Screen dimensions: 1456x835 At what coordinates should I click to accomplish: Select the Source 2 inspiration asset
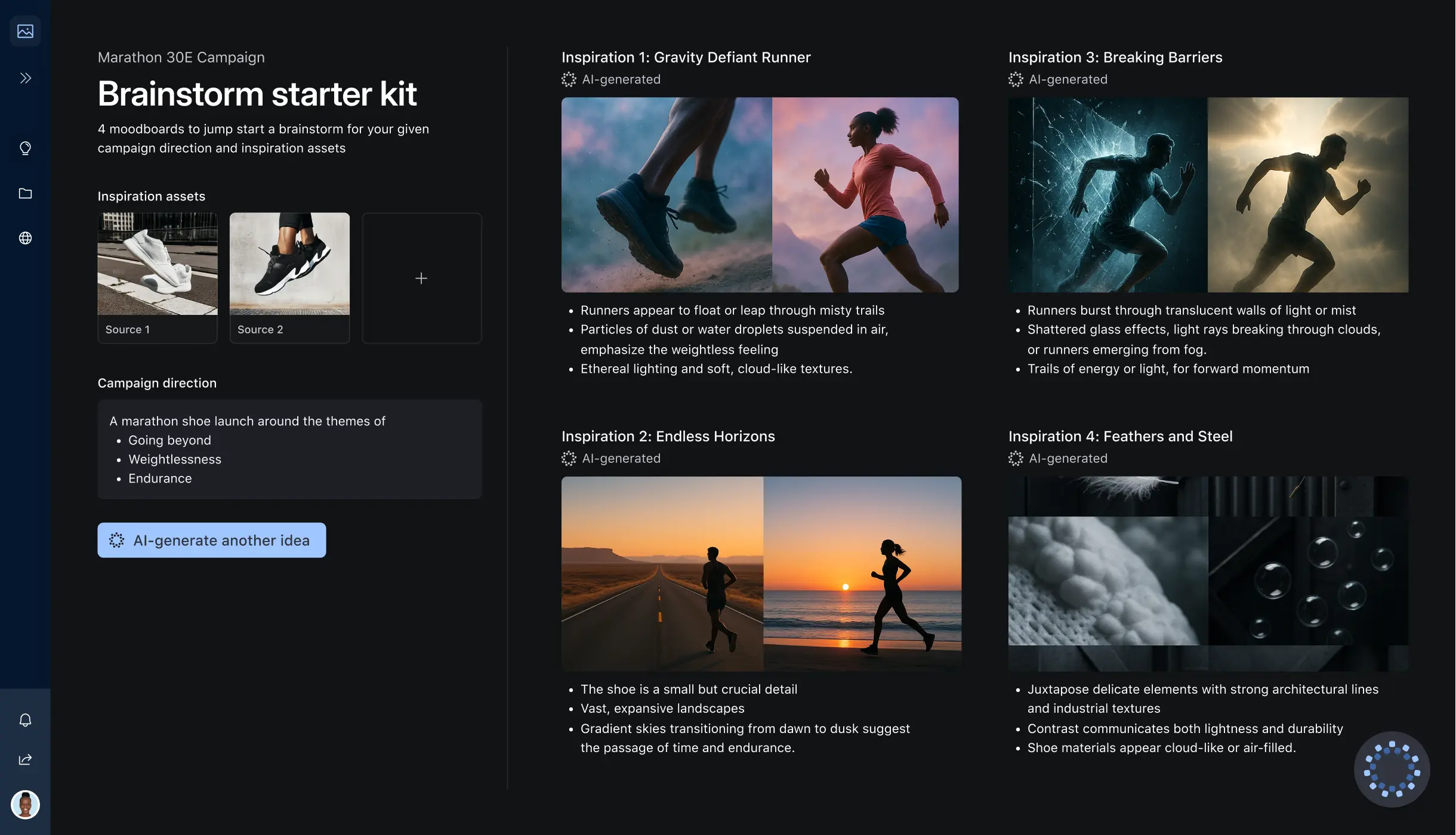tap(289, 264)
